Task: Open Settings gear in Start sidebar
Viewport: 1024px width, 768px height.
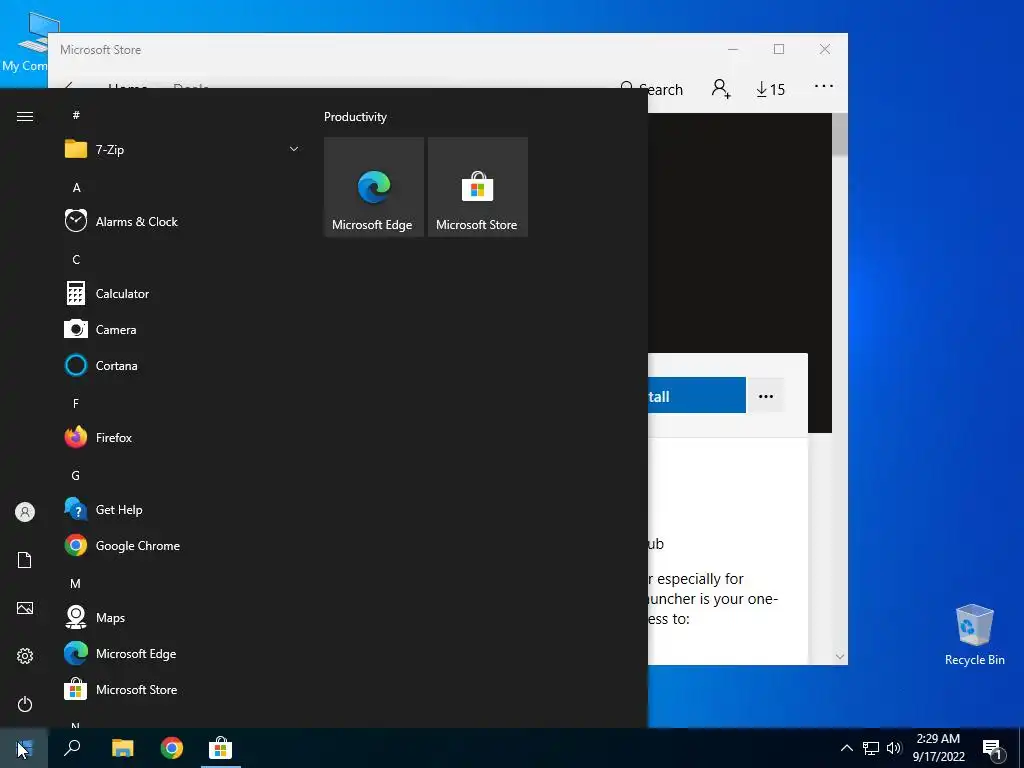Action: click(x=25, y=656)
